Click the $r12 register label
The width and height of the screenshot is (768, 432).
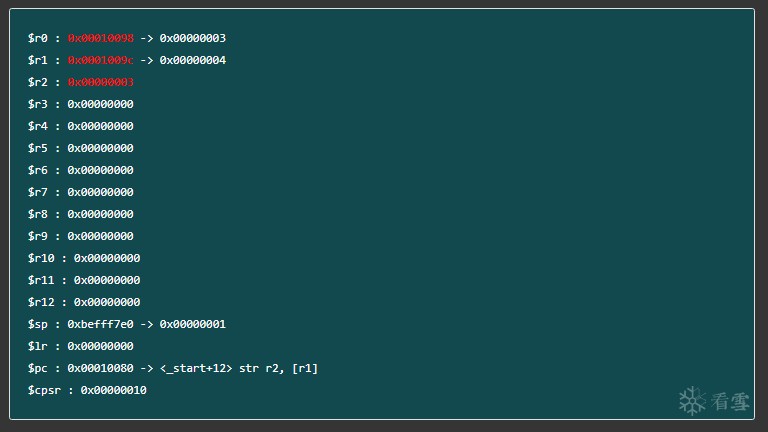[41, 302]
